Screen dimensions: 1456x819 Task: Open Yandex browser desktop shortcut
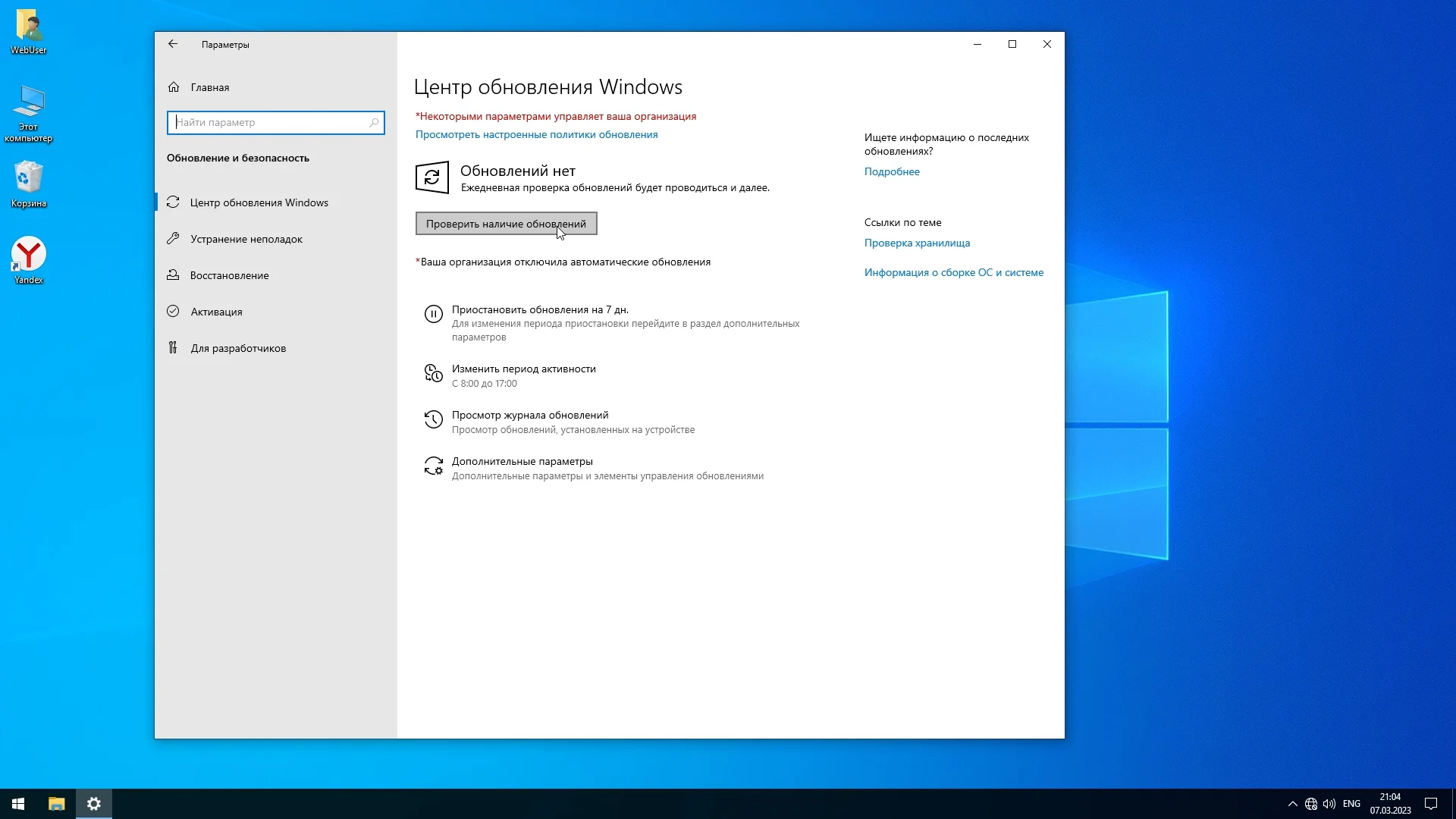[x=28, y=256]
